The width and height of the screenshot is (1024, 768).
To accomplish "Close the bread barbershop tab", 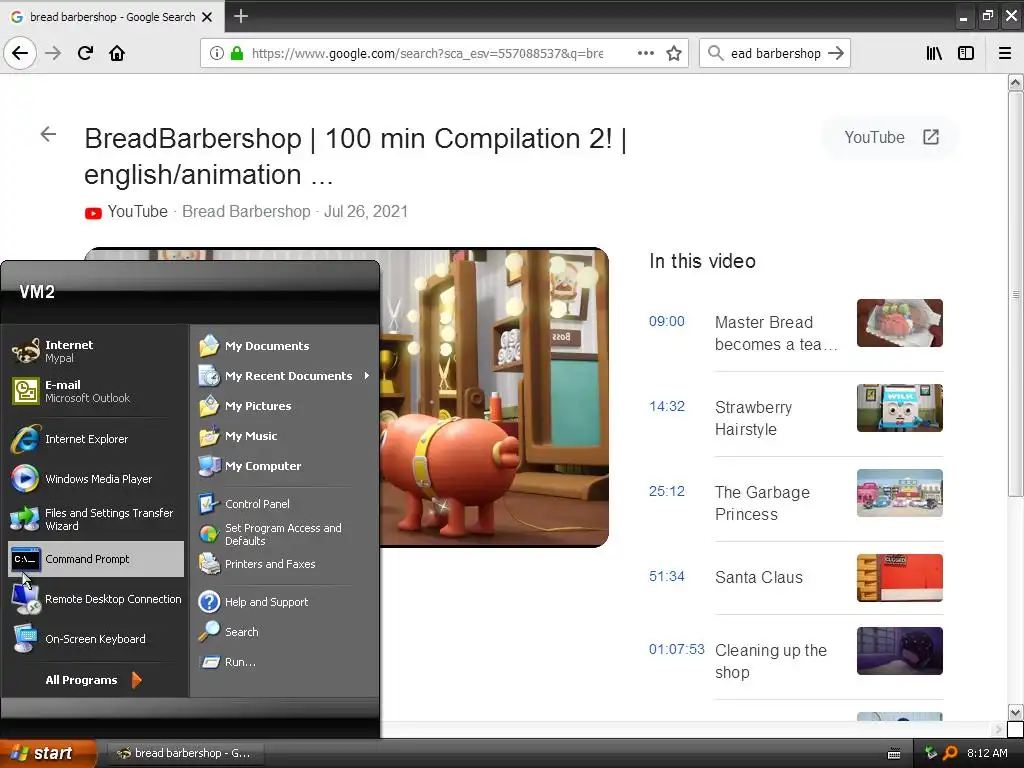I will click(207, 17).
